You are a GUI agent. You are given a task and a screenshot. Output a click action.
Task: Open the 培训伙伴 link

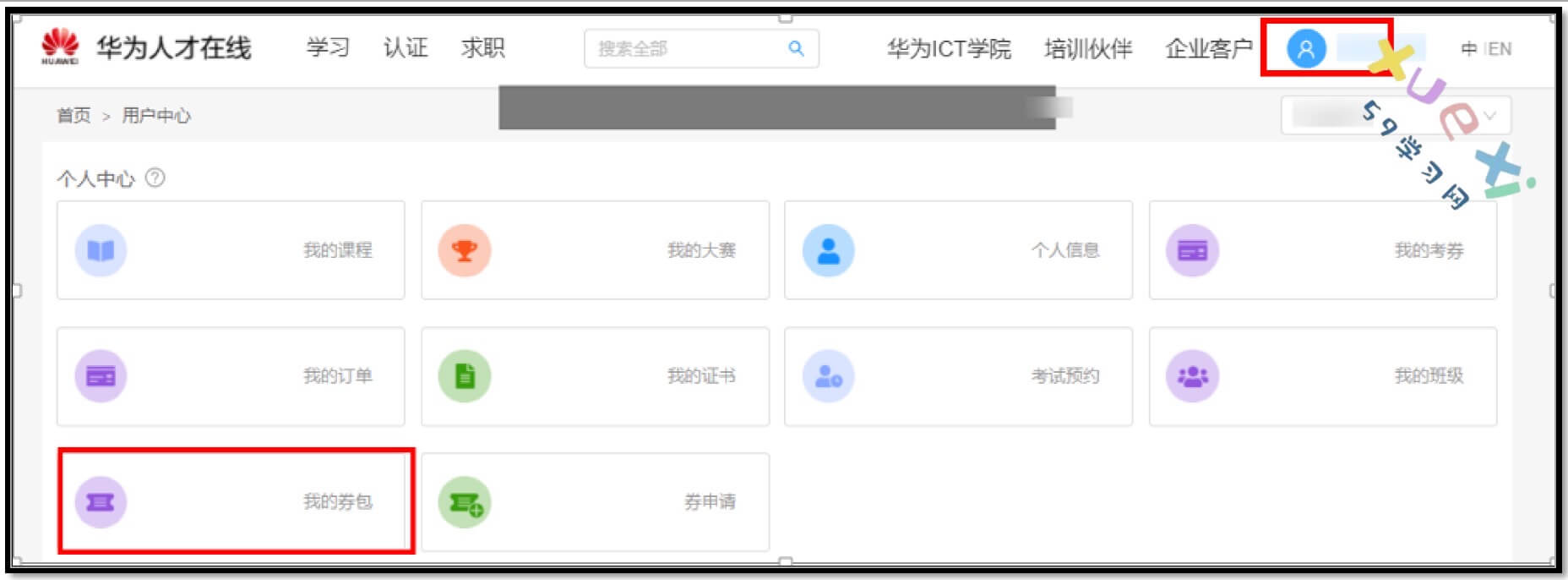[1088, 49]
